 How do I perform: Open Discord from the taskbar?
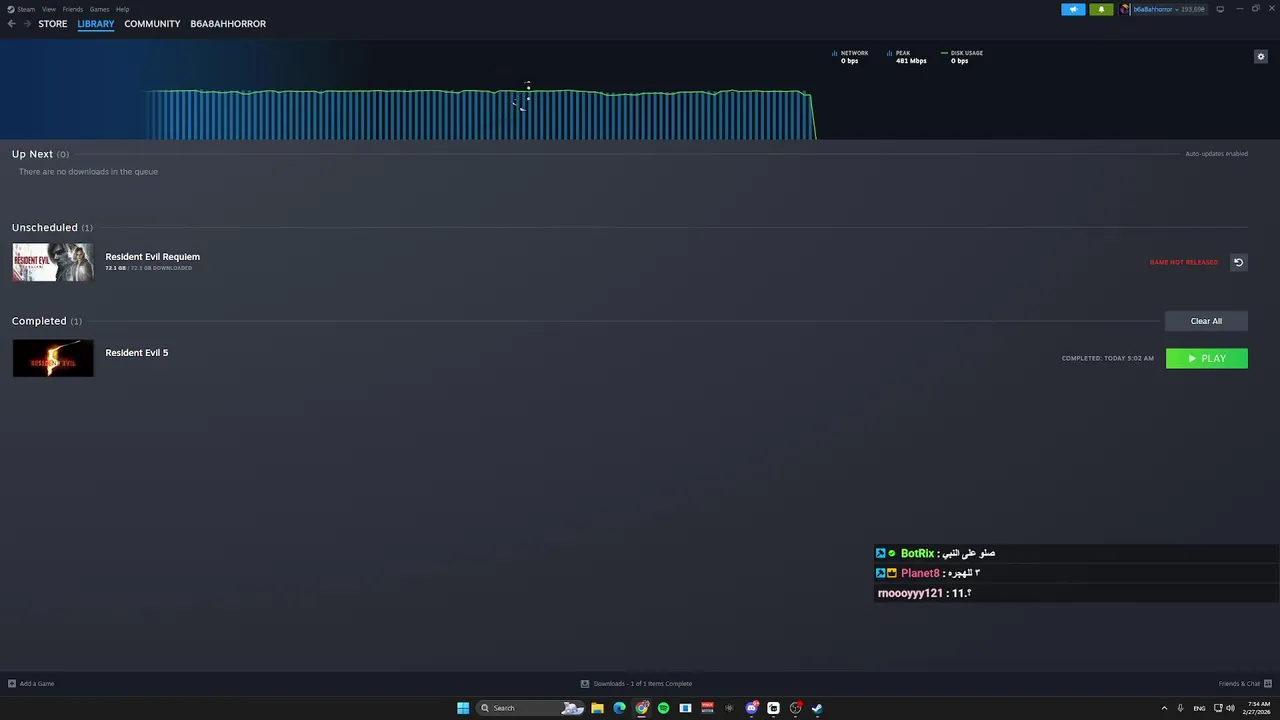(751, 708)
